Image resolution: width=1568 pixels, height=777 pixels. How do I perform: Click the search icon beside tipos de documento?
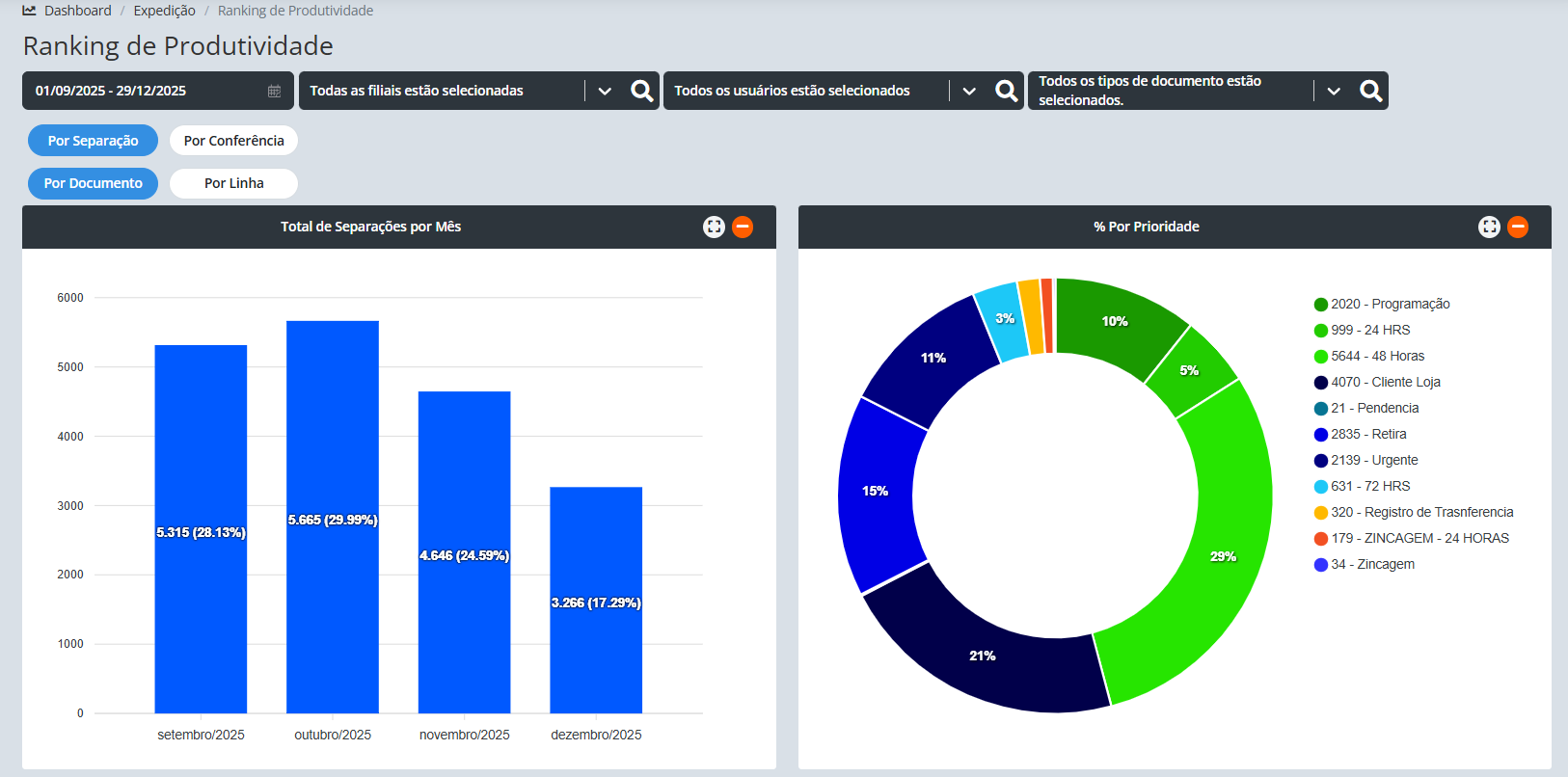pos(1370,91)
